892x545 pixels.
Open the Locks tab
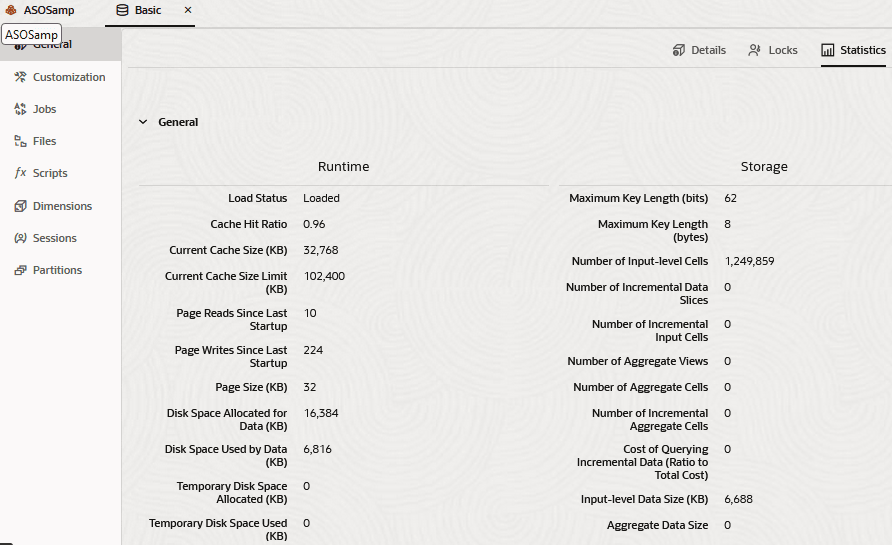point(773,50)
